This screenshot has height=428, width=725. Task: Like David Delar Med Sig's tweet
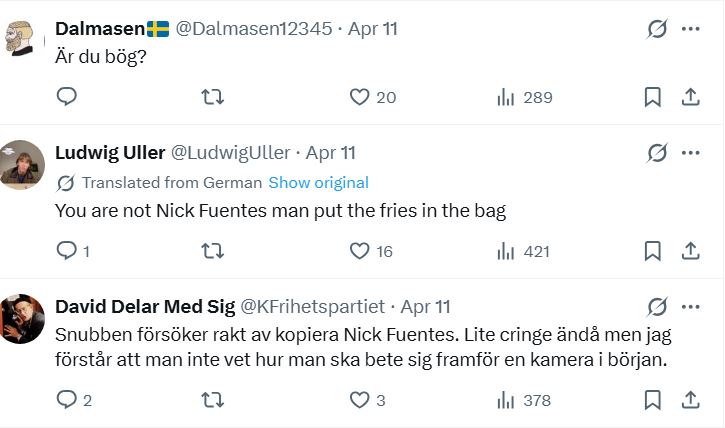359,400
